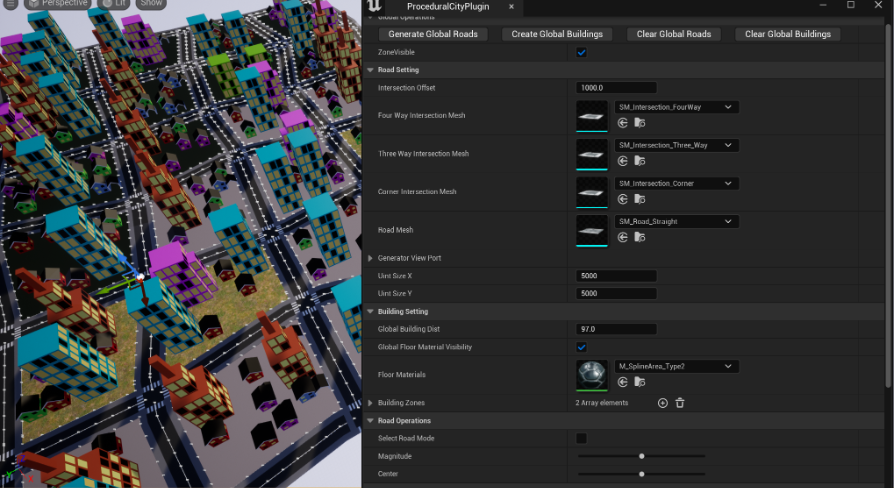894x488 pixels.
Task: Edit the Uint Size Y field
Action: [x=616, y=294]
